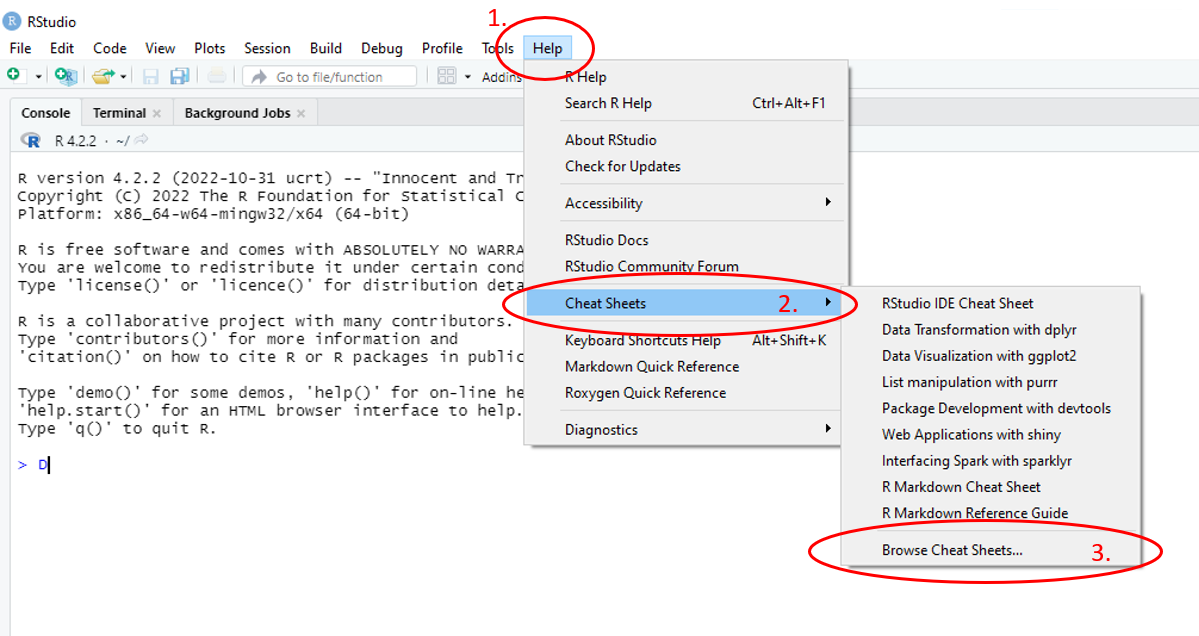
Task: Expand the recent files dropdown arrow
Action: click(123, 76)
